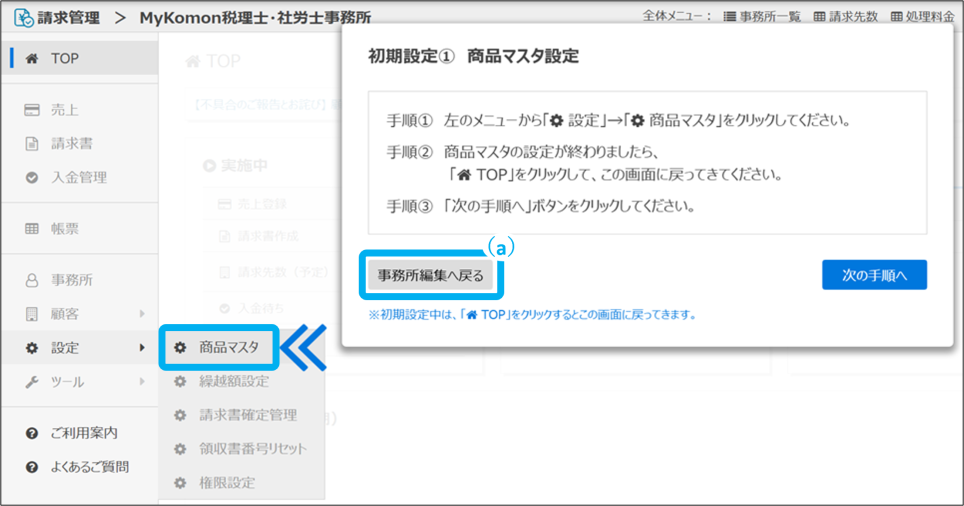The width and height of the screenshot is (964, 506).
Task: Select 権限設定 in the settings submenu
Action: coord(227,483)
